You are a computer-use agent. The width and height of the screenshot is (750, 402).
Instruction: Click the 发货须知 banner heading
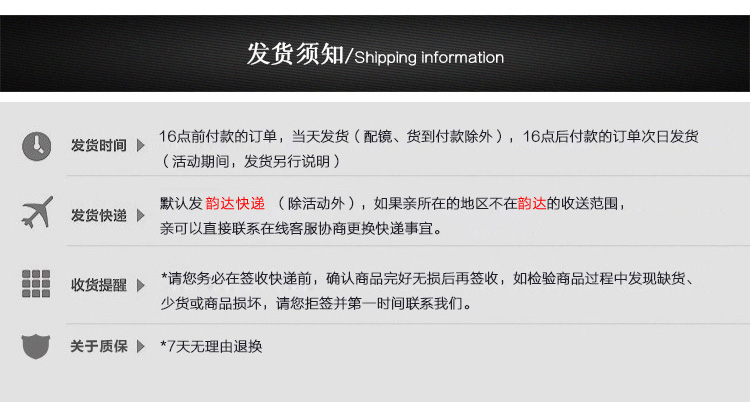click(x=295, y=54)
